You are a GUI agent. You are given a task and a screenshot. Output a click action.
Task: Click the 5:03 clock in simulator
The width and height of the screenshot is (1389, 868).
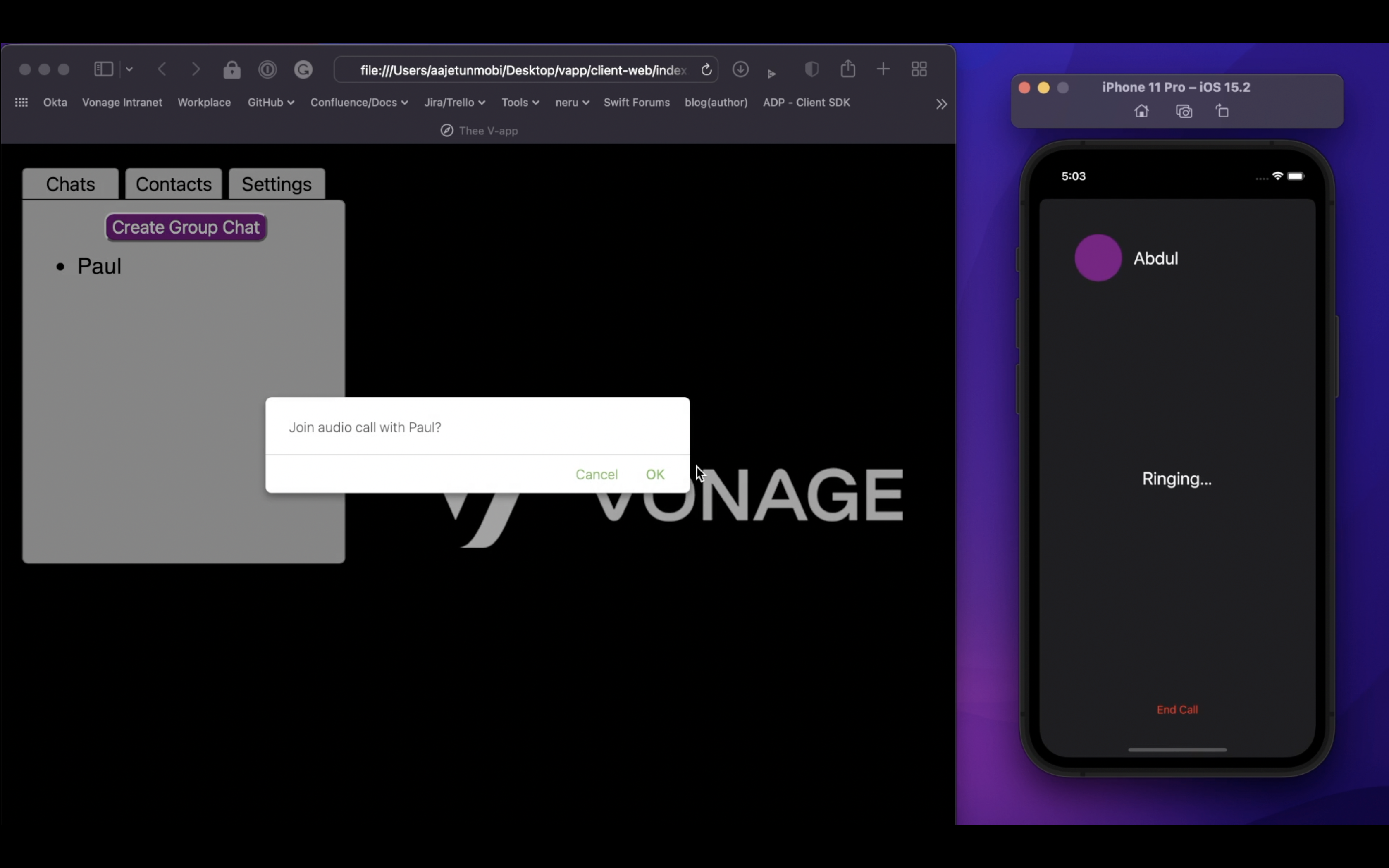(1073, 176)
